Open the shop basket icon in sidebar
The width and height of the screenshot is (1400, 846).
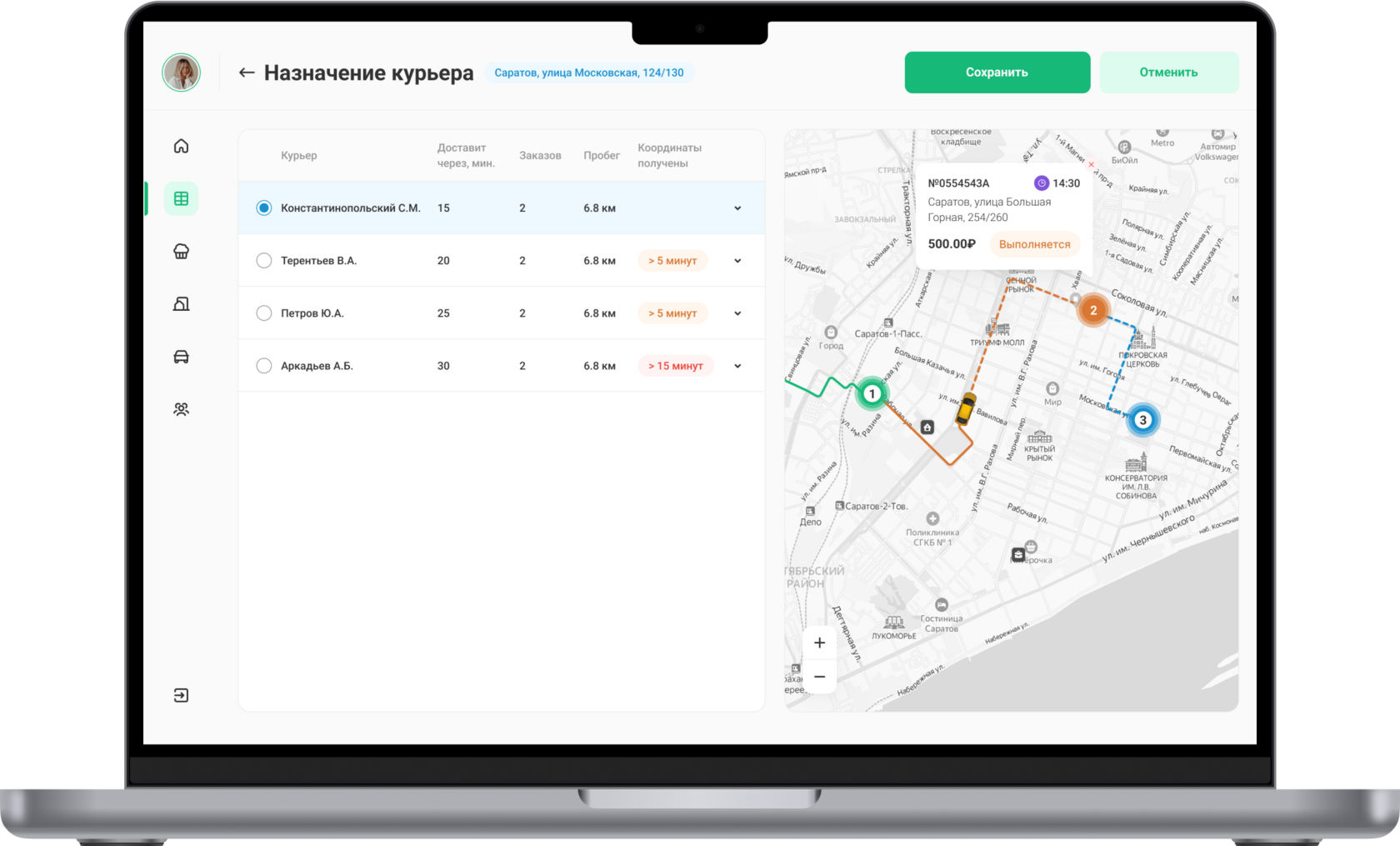point(181,251)
